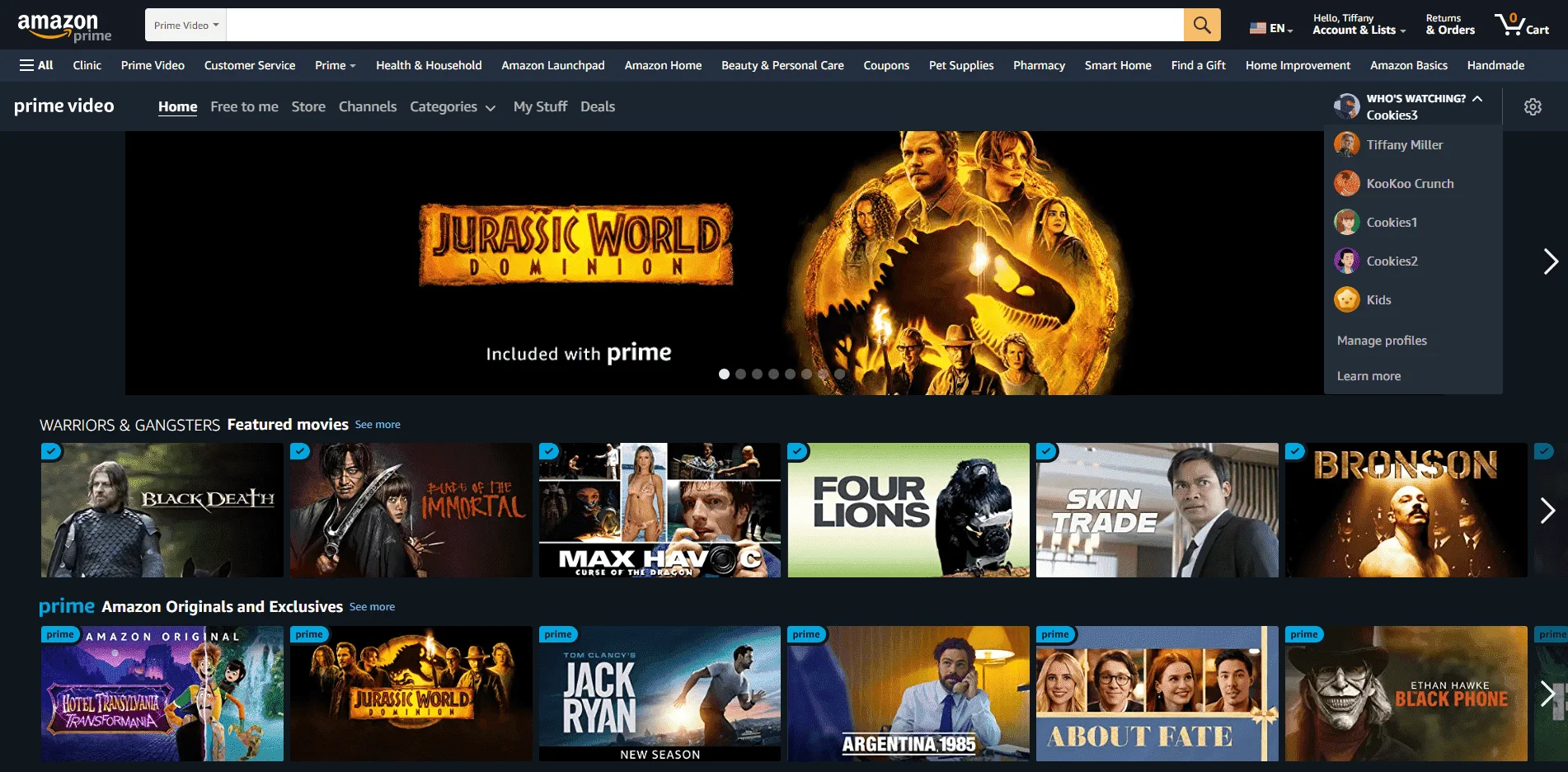
Task: Open the All hamburger menu
Action: [36, 65]
